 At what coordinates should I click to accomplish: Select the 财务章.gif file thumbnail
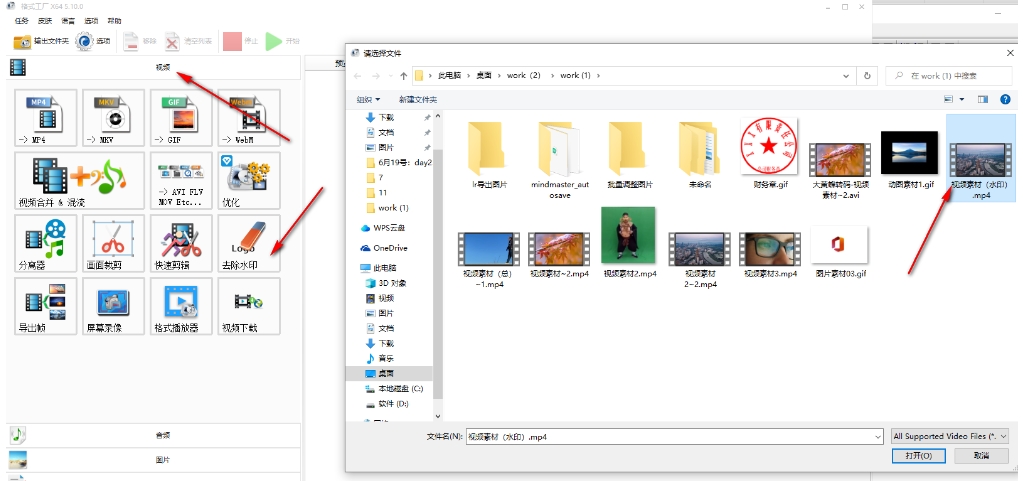point(770,155)
